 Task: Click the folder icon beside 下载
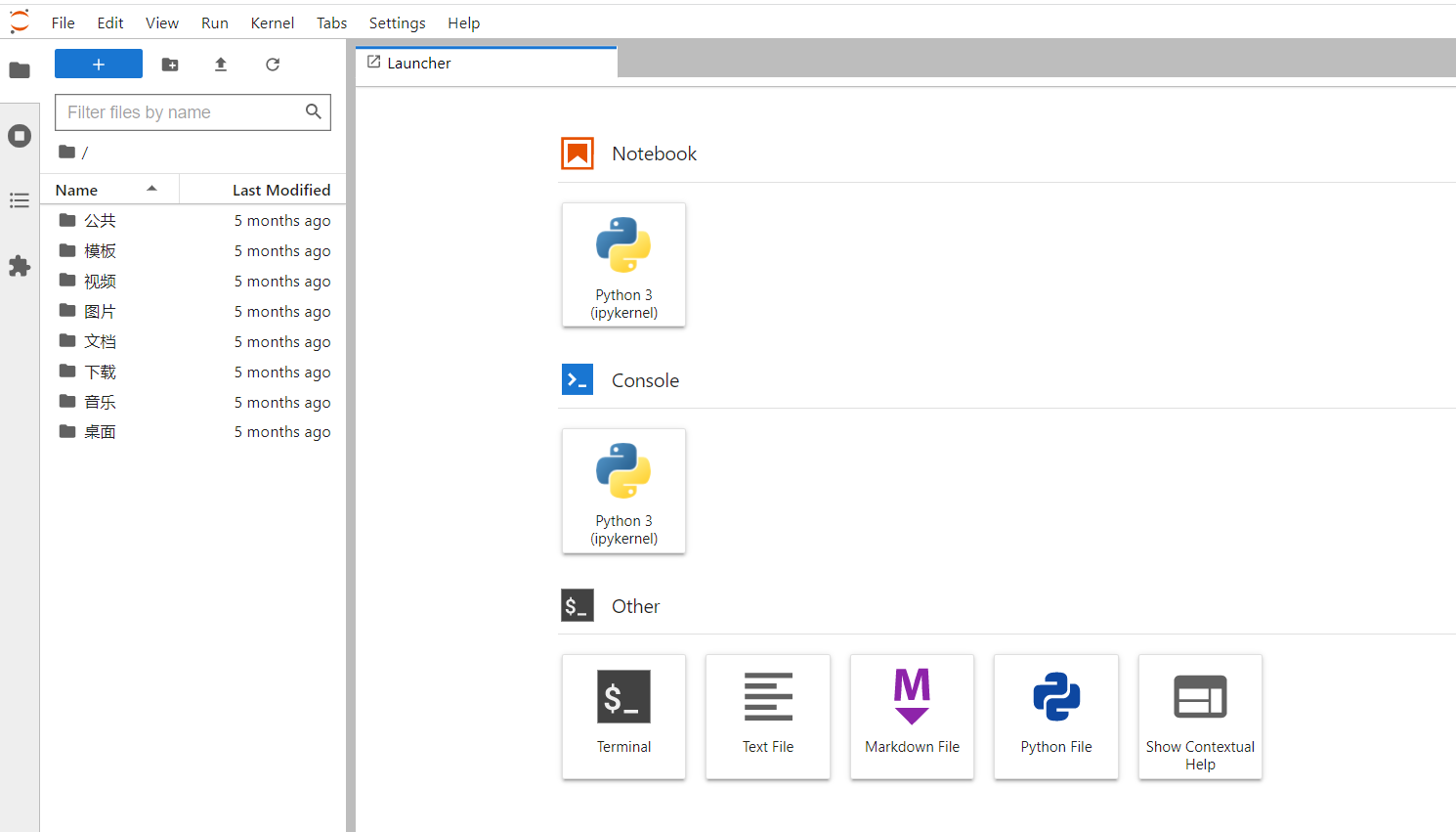(67, 372)
